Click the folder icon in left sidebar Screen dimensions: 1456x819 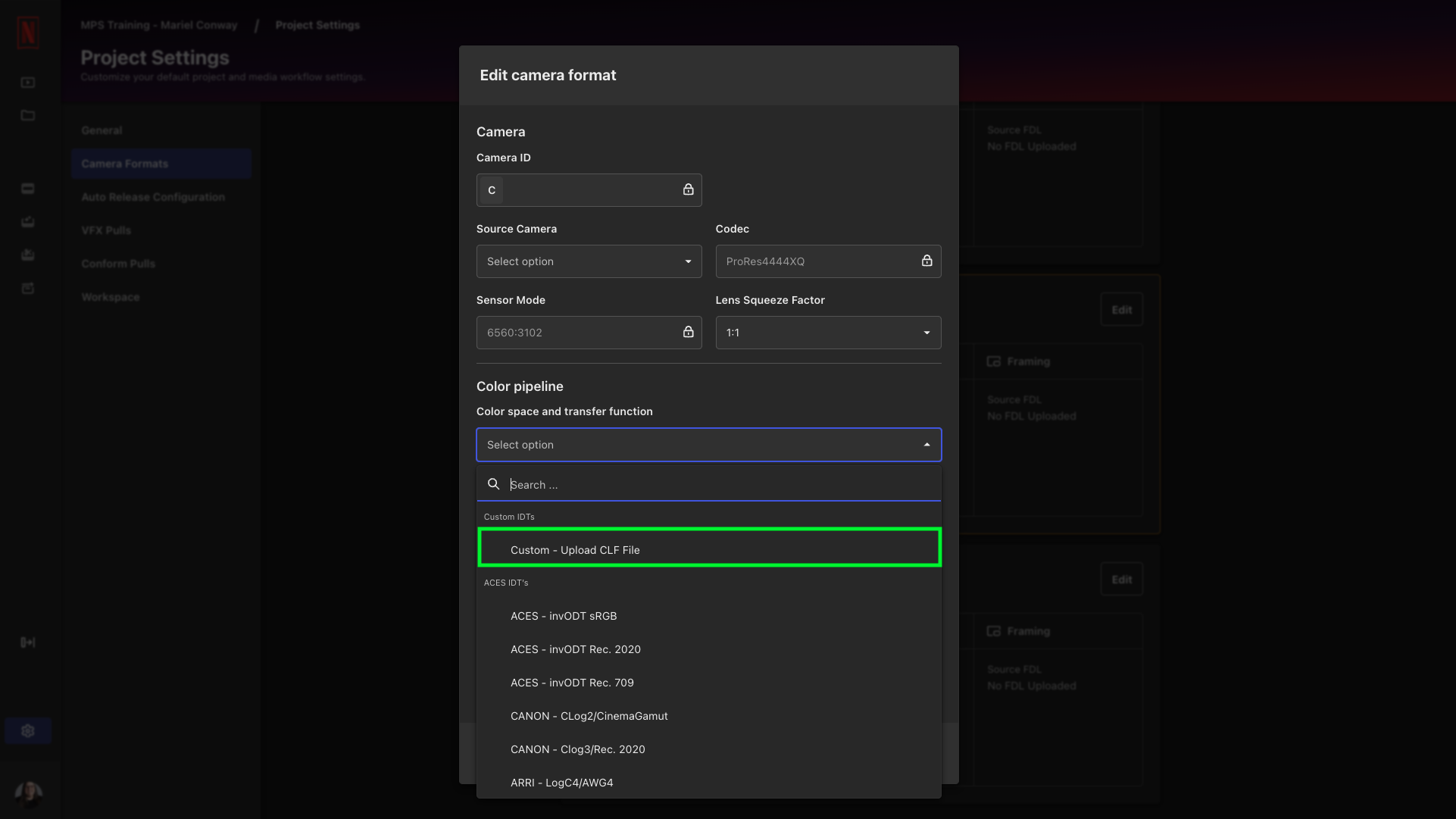28,115
